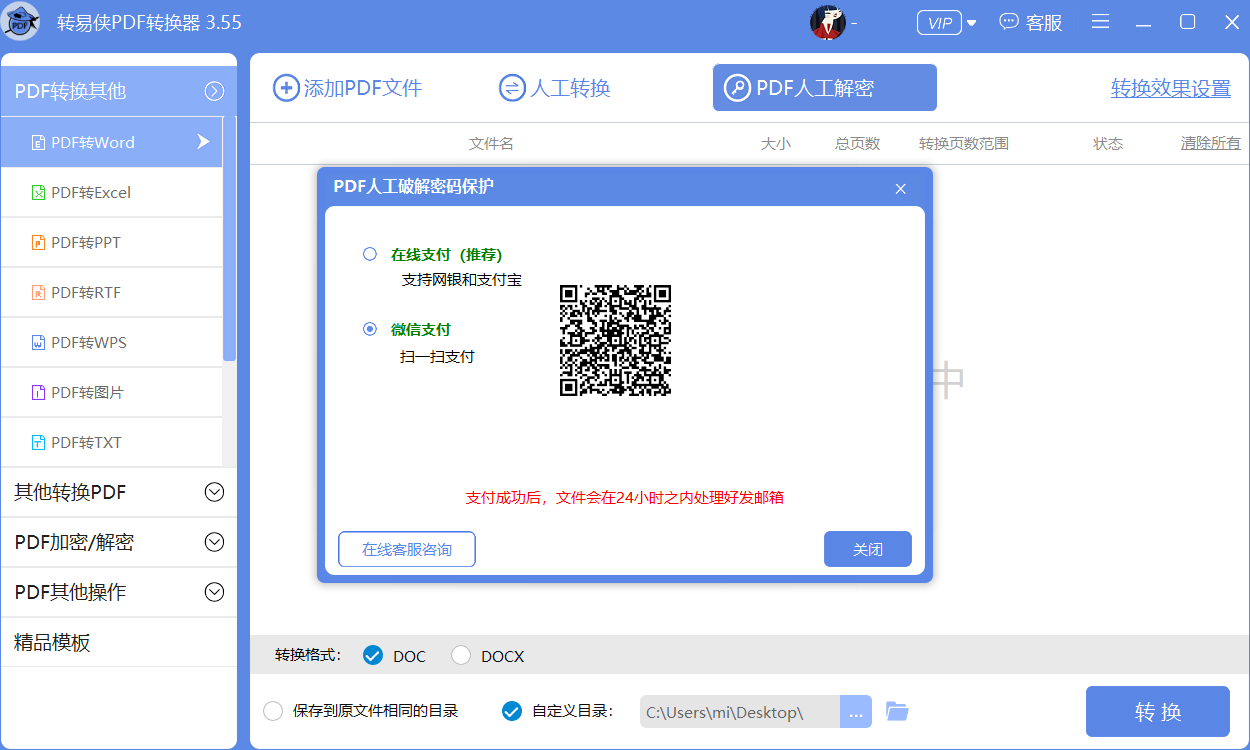Click the PDF转RTF file icon
Image resolution: width=1250 pixels, height=750 pixels.
tap(38, 292)
